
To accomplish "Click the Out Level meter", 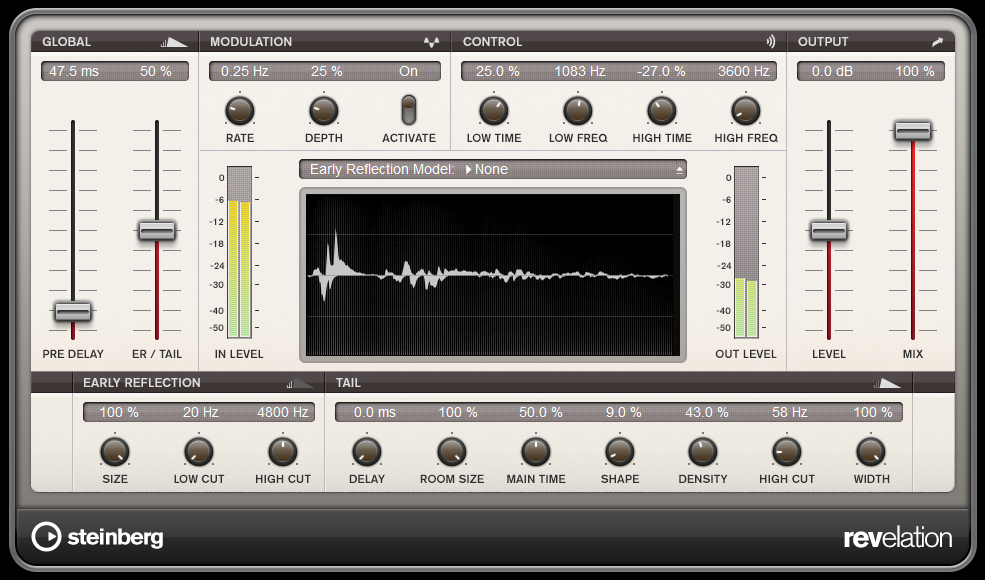I will pos(746,252).
